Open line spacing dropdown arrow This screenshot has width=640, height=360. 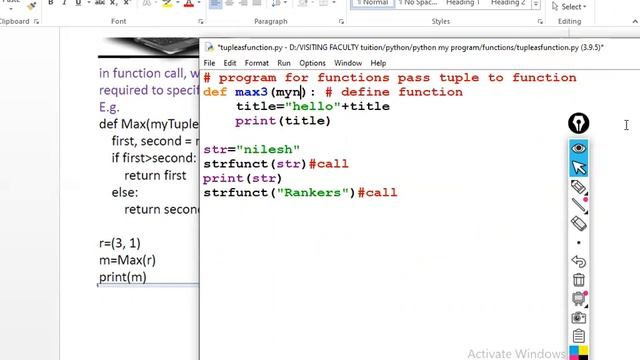pyautogui.click(x=284, y=3)
